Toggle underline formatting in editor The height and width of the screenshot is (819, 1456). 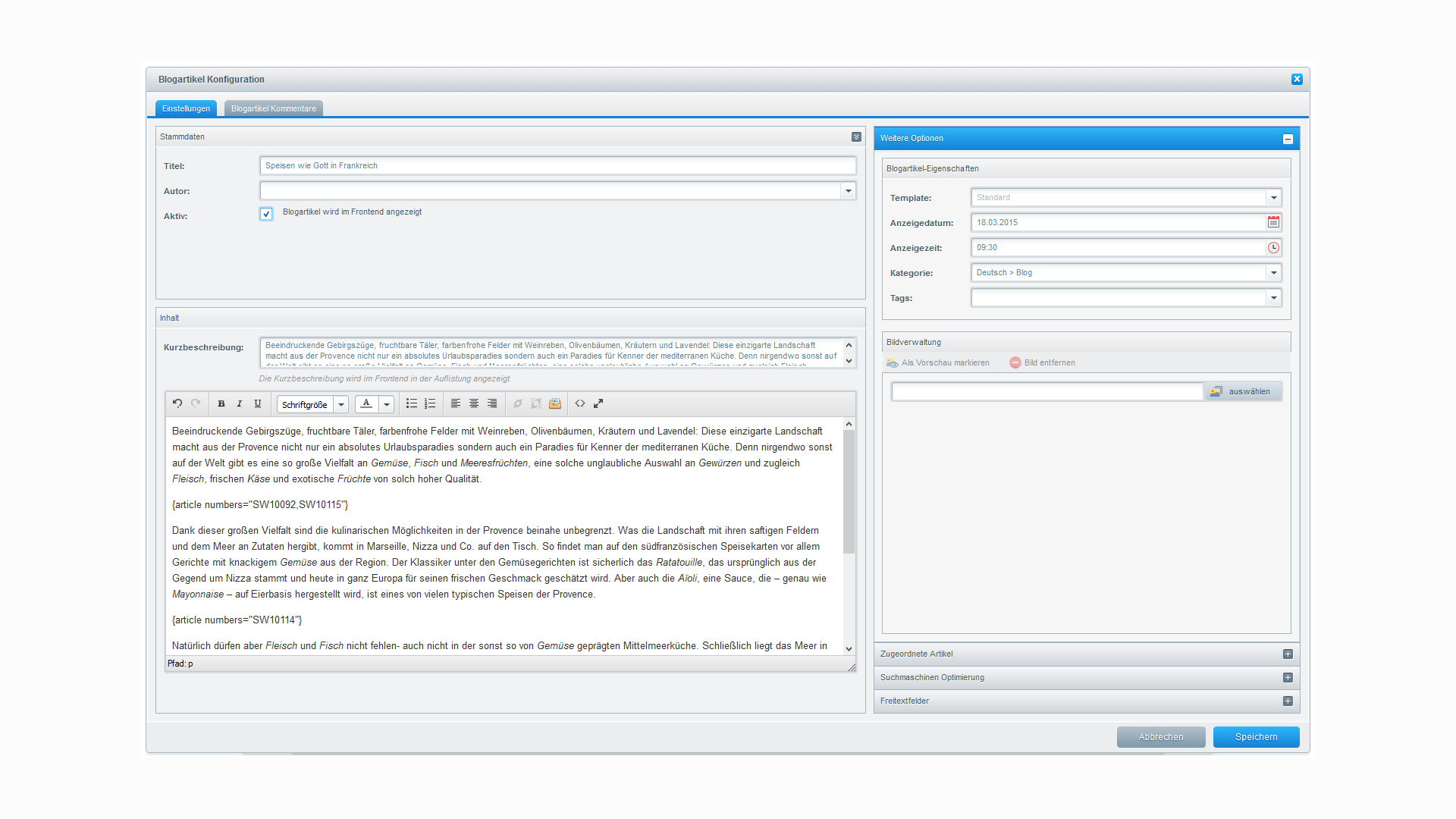(x=258, y=403)
